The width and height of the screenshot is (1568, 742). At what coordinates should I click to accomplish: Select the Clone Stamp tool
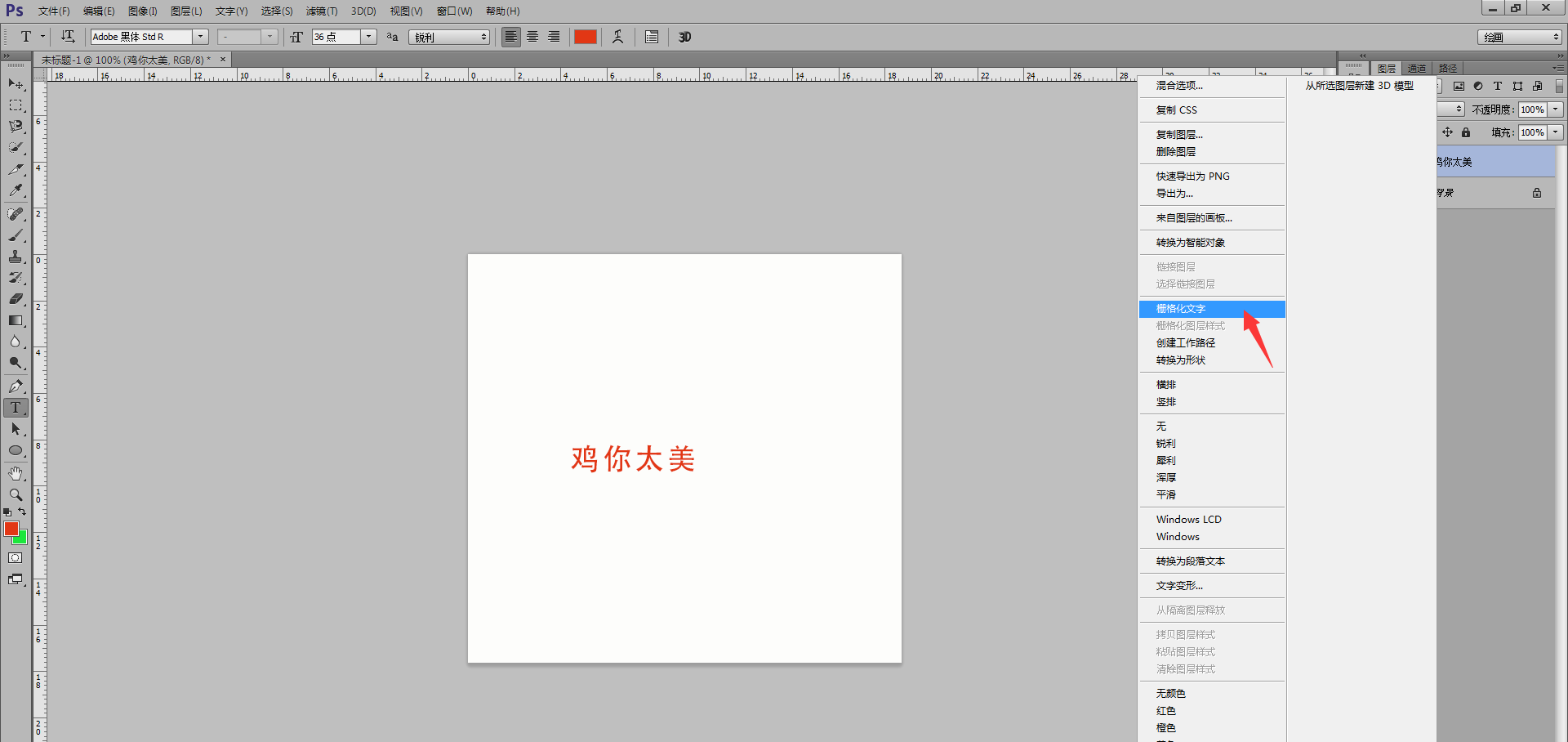click(x=16, y=257)
